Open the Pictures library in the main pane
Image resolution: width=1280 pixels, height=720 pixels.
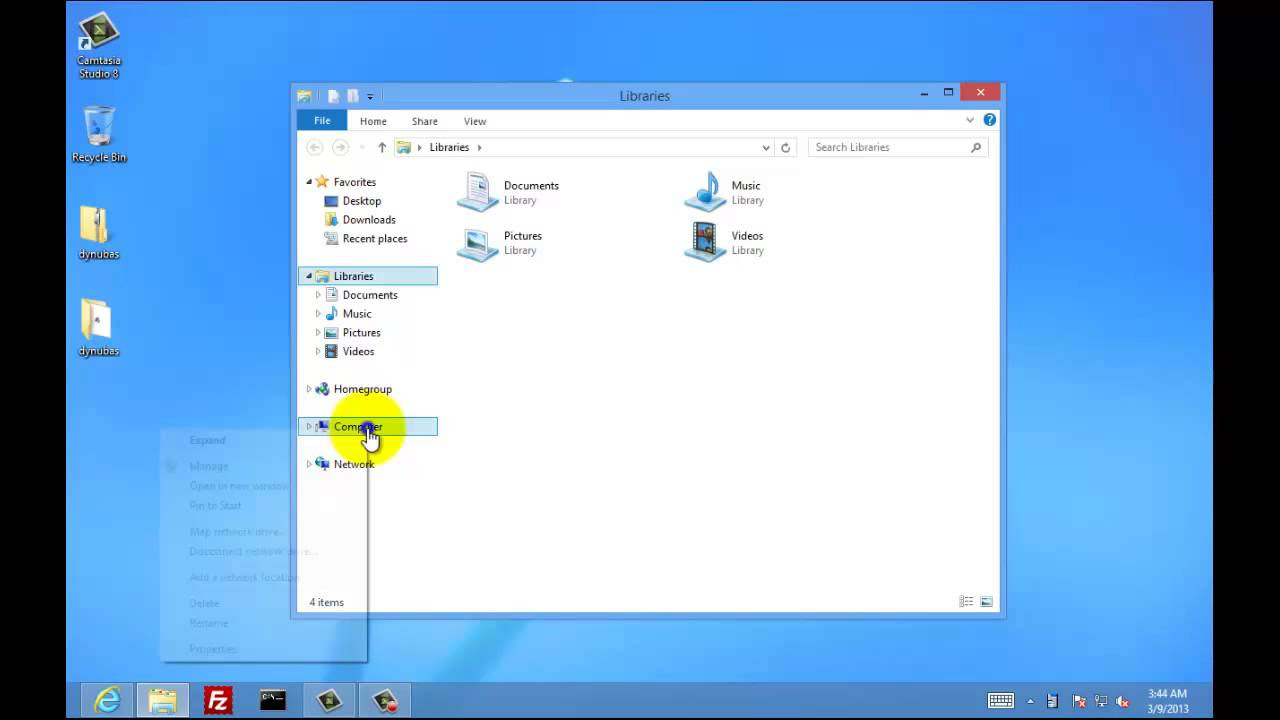(x=500, y=243)
